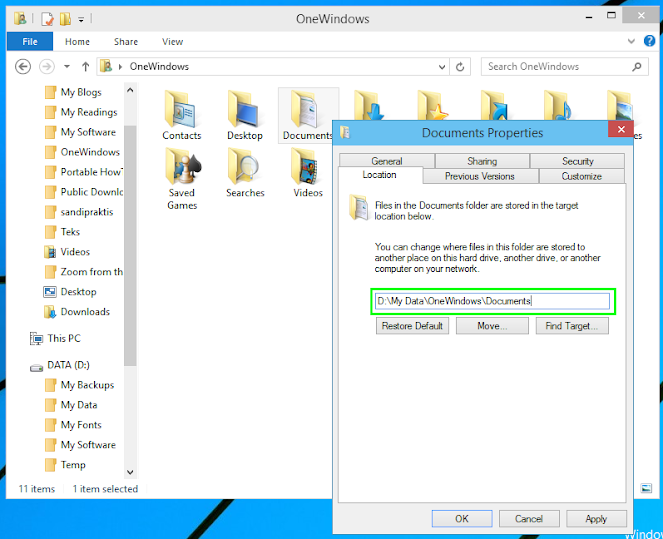Open the Saved Games folder
663x539 pixels.
[x=182, y=179]
